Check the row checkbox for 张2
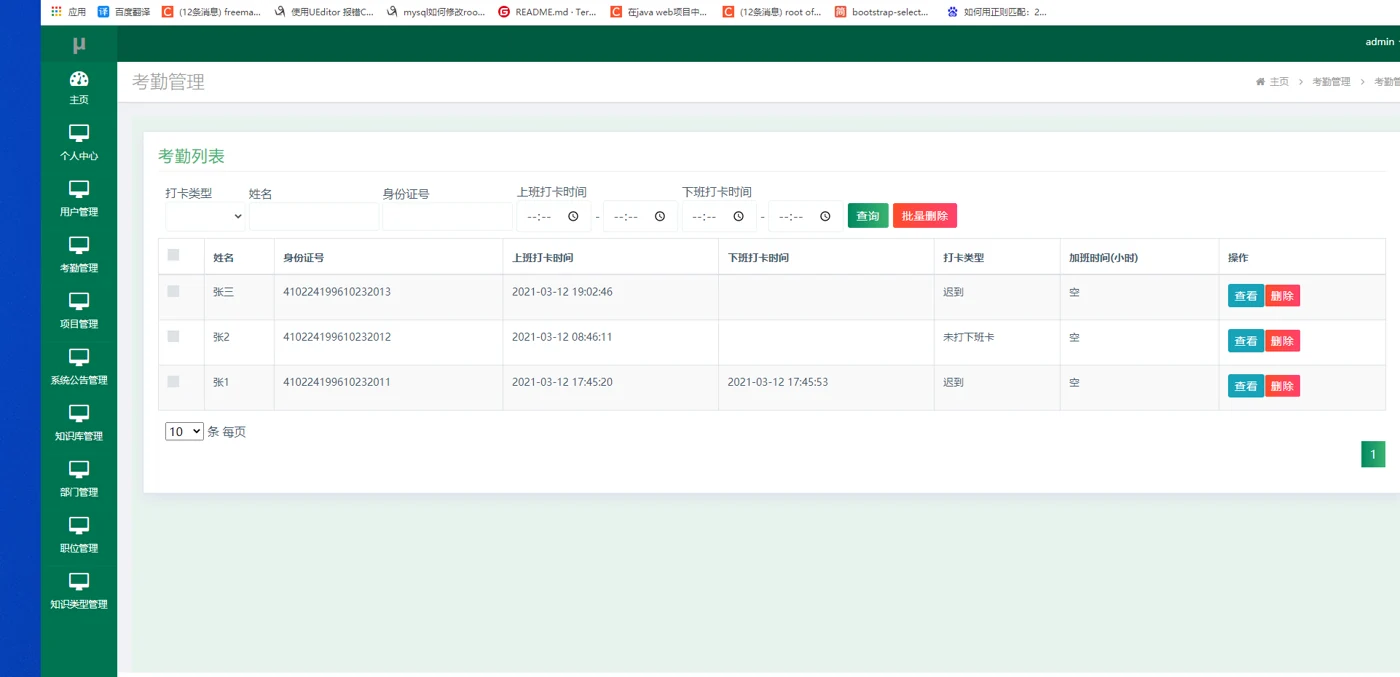The image size is (1400, 677). pos(173,336)
